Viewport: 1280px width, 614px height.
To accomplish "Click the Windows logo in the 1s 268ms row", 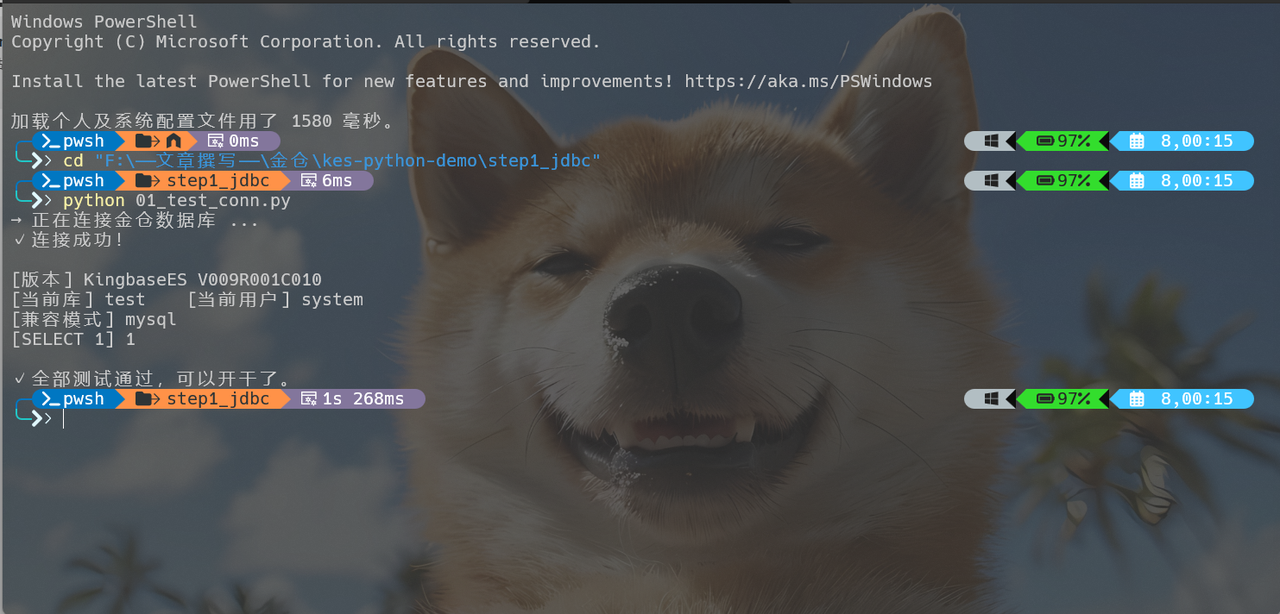I will point(991,399).
